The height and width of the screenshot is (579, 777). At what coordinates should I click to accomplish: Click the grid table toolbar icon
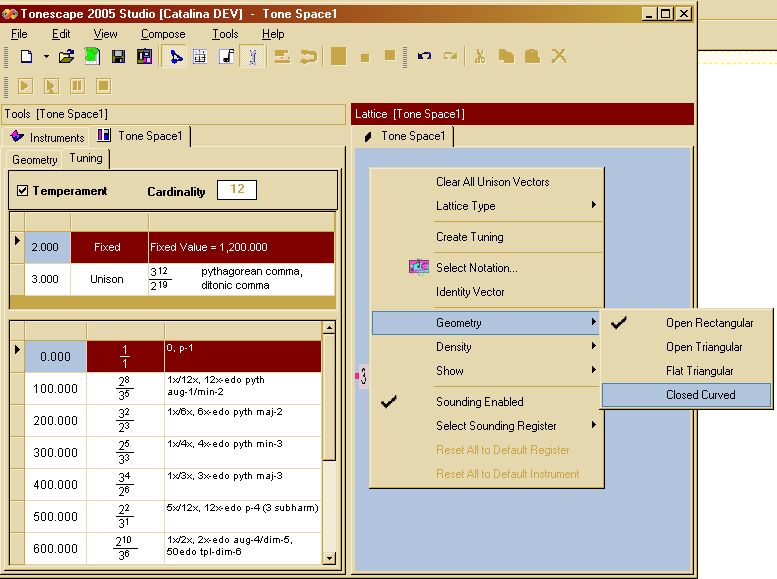200,57
